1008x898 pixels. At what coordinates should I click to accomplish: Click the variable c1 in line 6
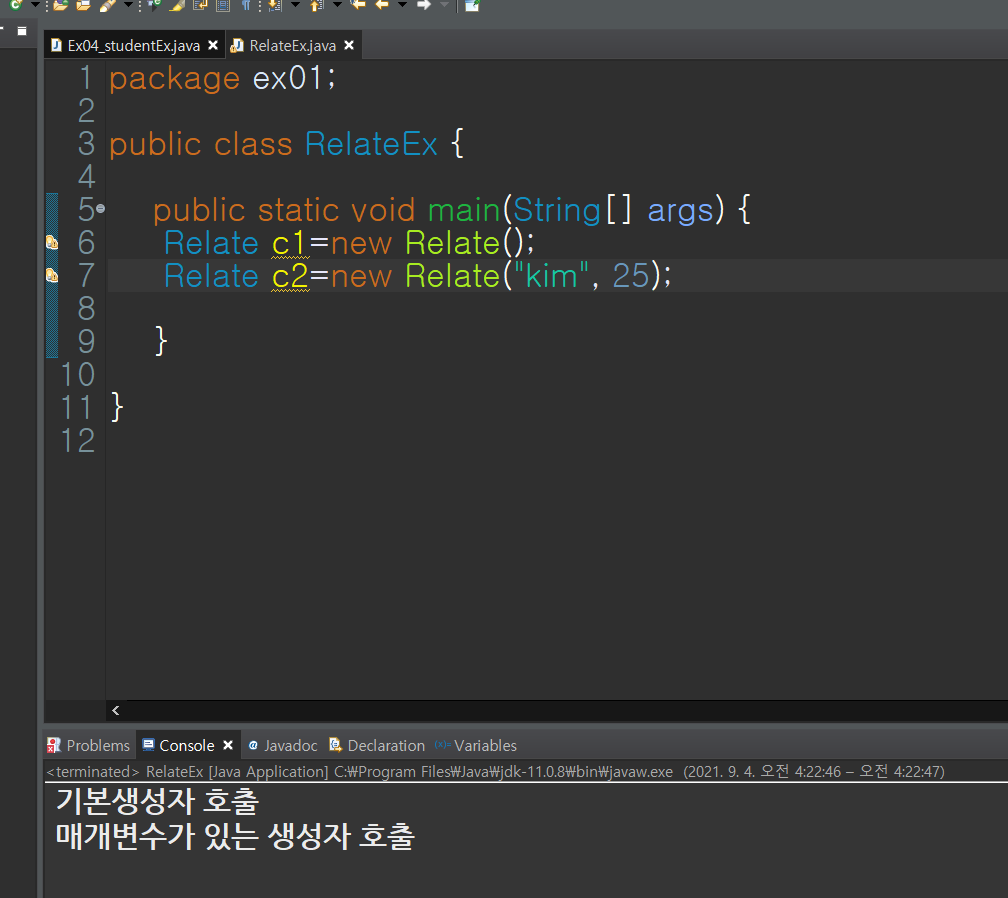[288, 244]
